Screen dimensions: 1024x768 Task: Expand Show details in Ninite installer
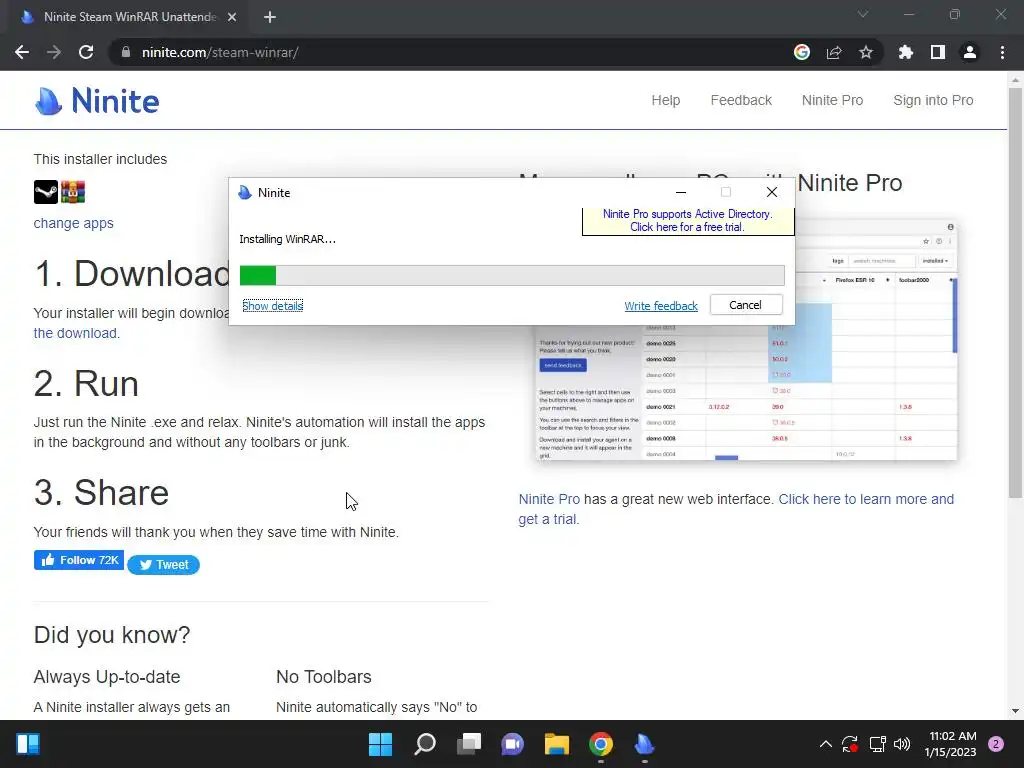[x=272, y=306]
